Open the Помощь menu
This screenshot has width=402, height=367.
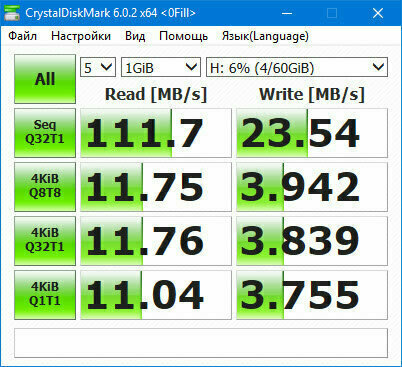coord(183,36)
